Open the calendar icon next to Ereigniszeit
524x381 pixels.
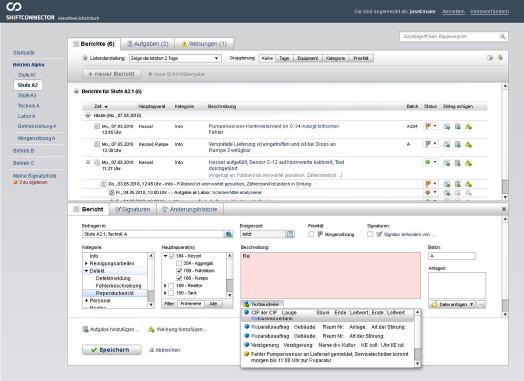(x=290, y=234)
